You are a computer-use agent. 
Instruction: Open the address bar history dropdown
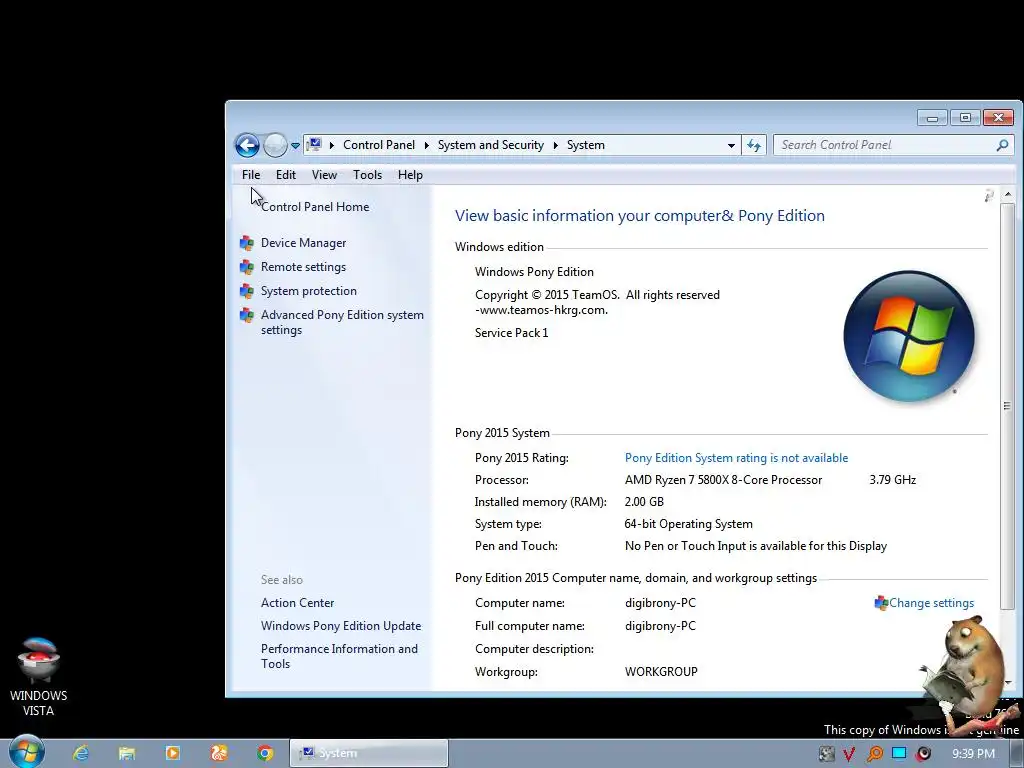[x=731, y=146]
